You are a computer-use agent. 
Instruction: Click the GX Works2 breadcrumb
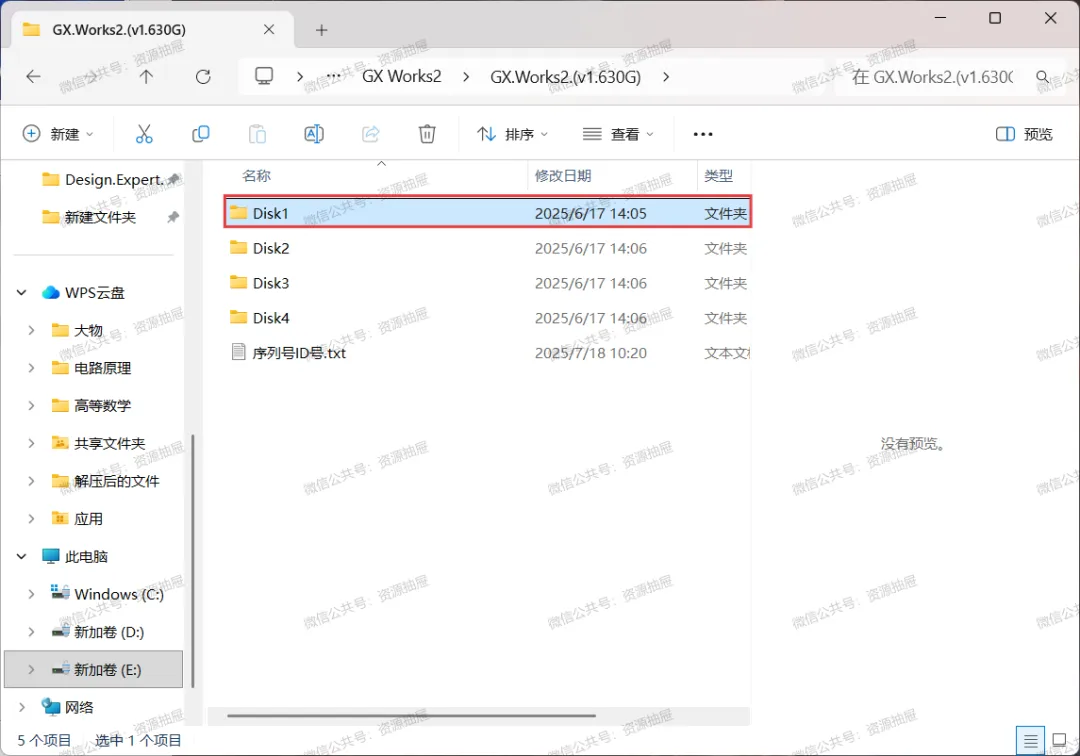click(402, 76)
